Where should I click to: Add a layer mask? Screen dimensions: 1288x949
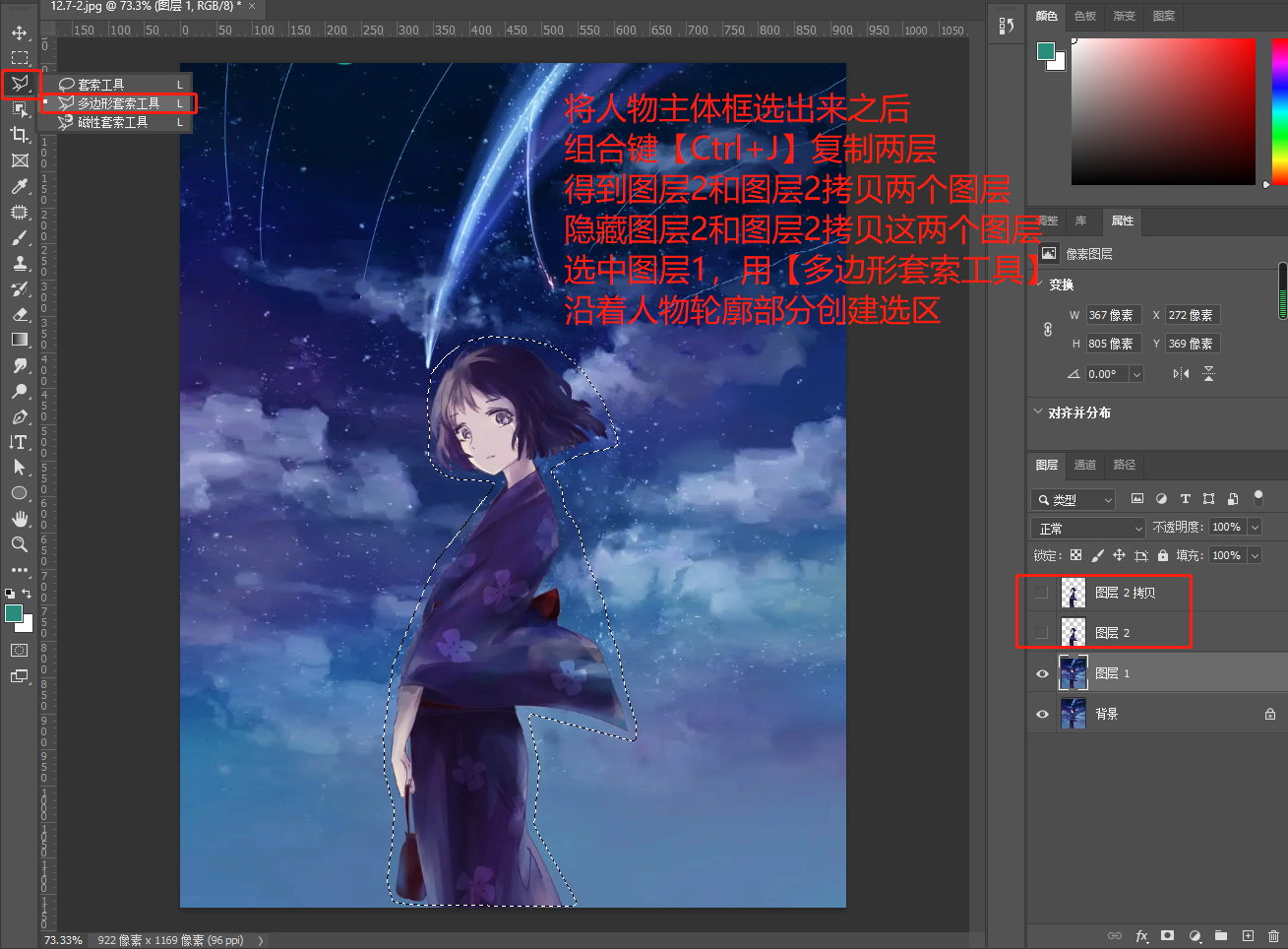pyautogui.click(x=1168, y=935)
